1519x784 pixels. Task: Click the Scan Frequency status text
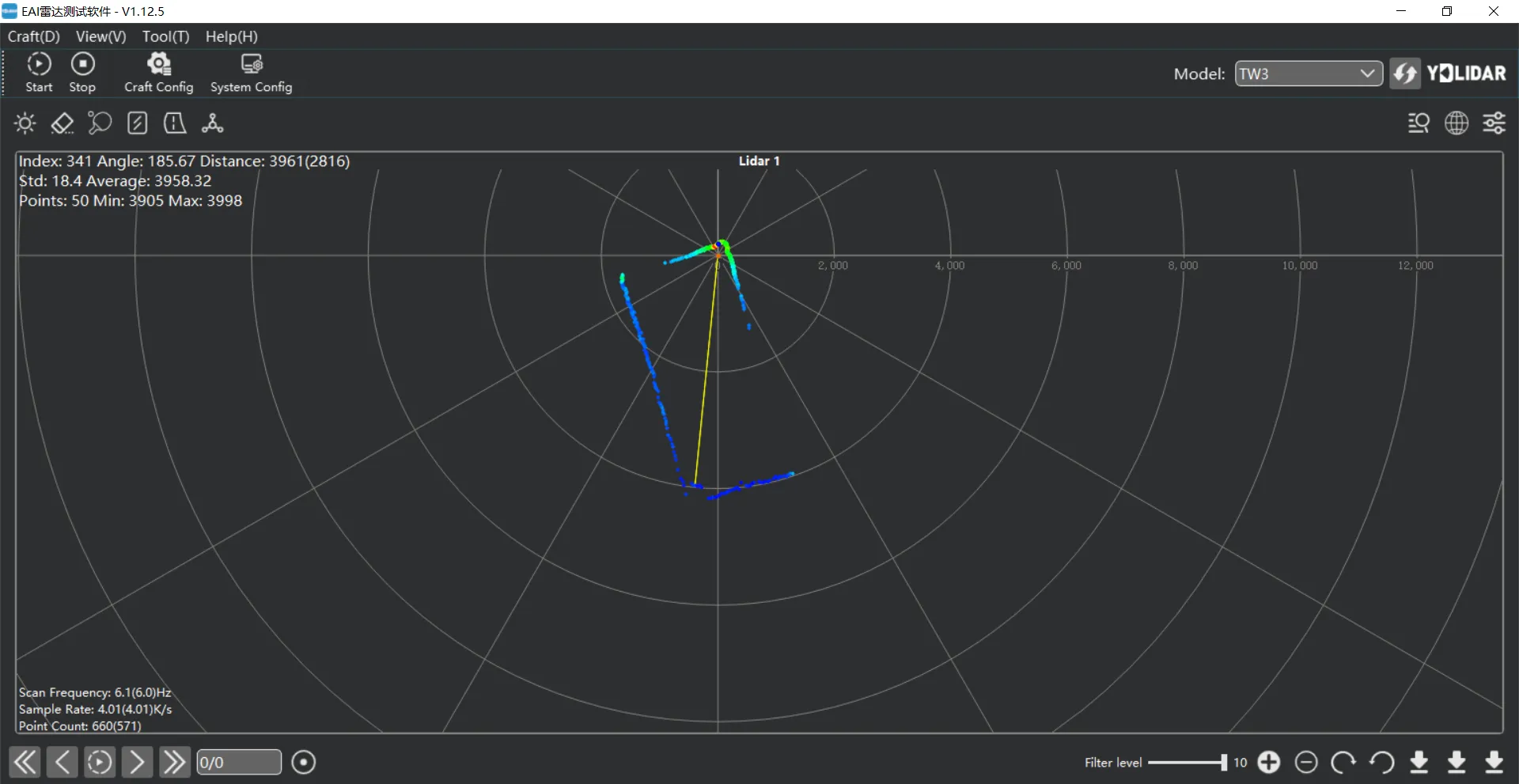point(95,692)
